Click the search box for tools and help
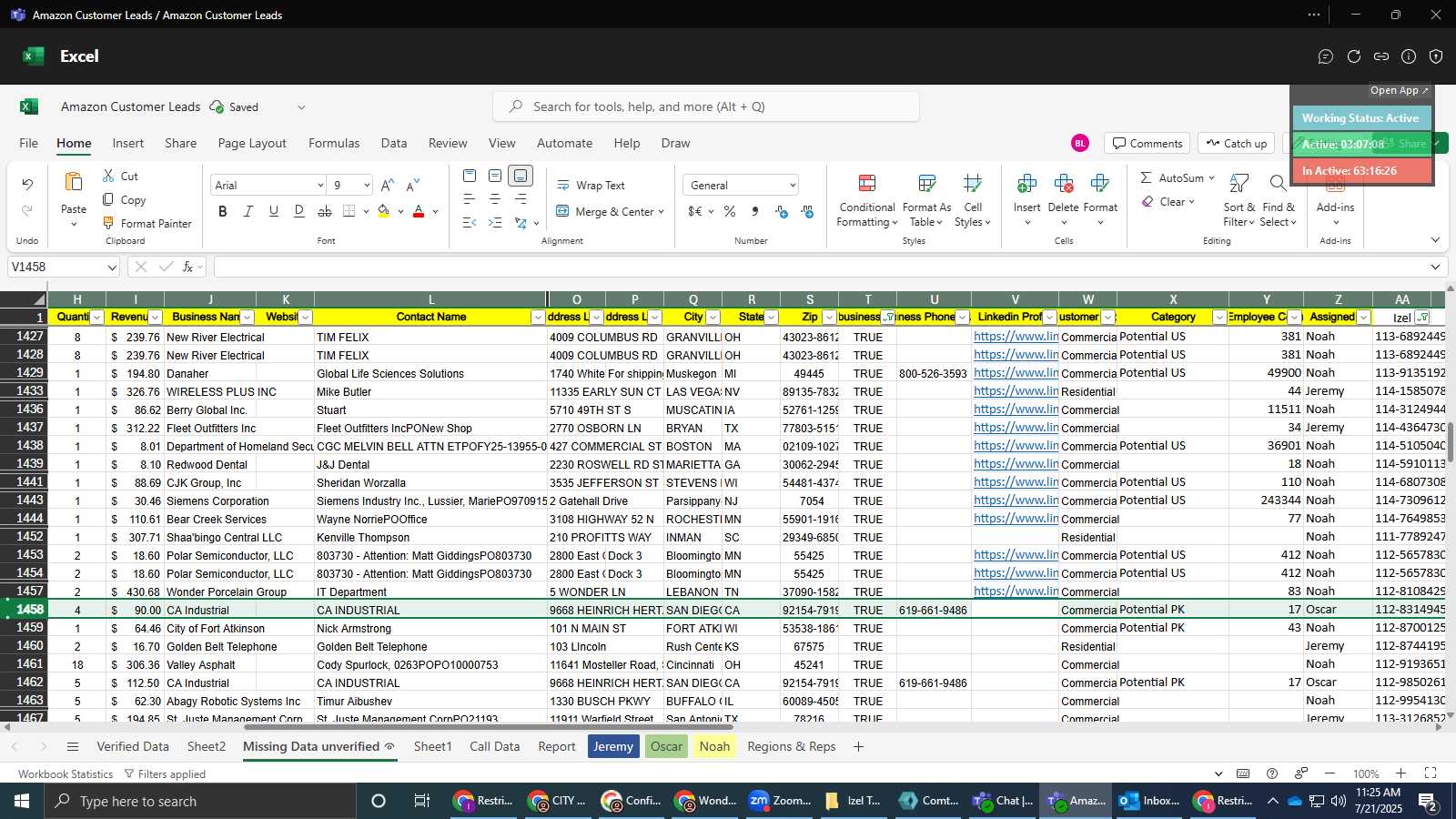 click(x=706, y=106)
